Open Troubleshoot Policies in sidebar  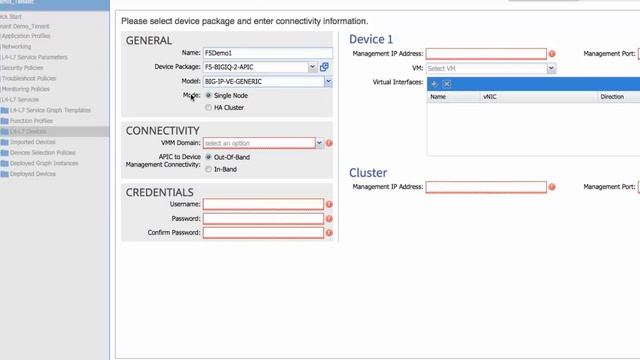[x=29, y=78]
